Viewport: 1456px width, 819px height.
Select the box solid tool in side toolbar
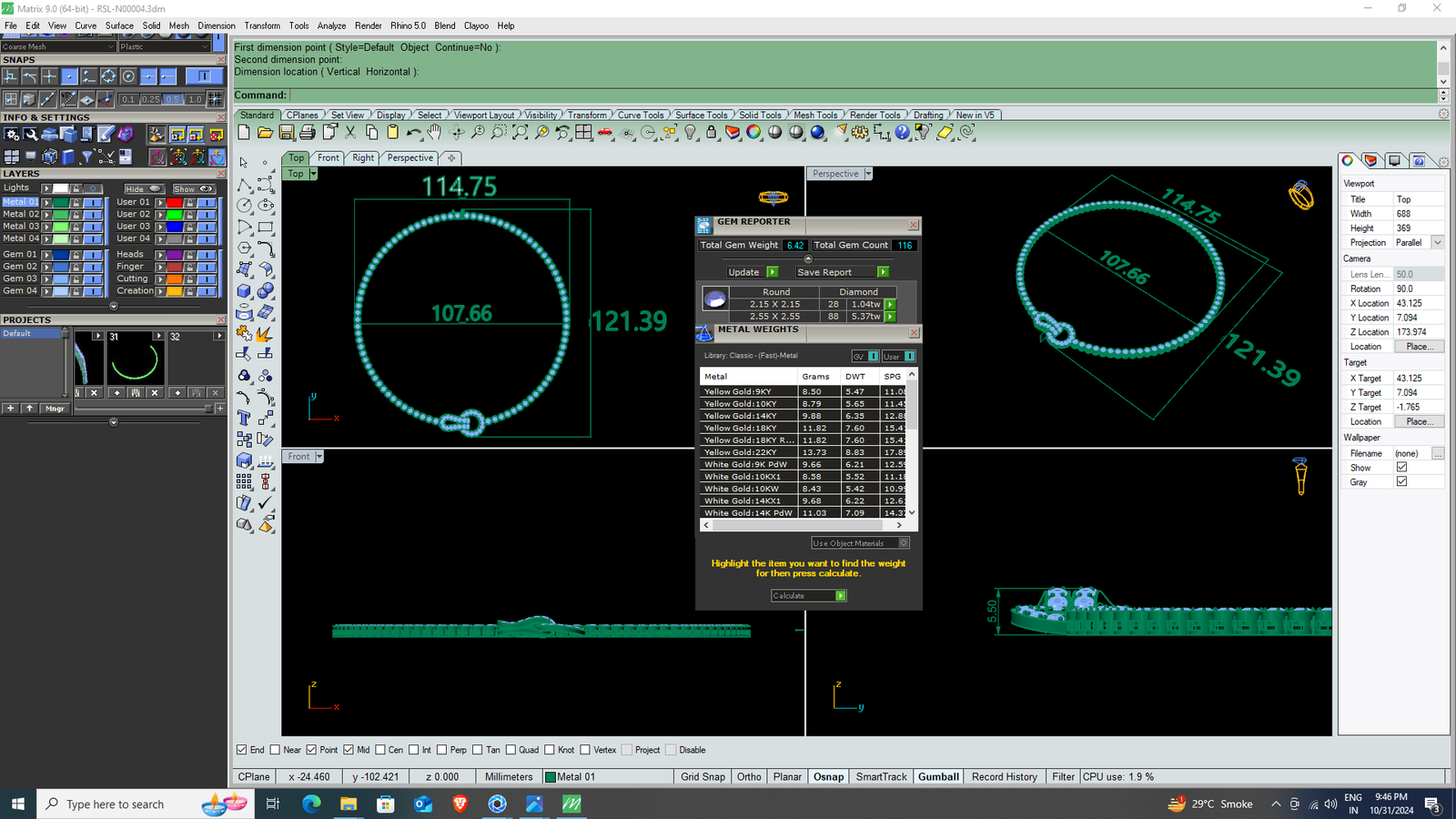(x=244, y=290)
